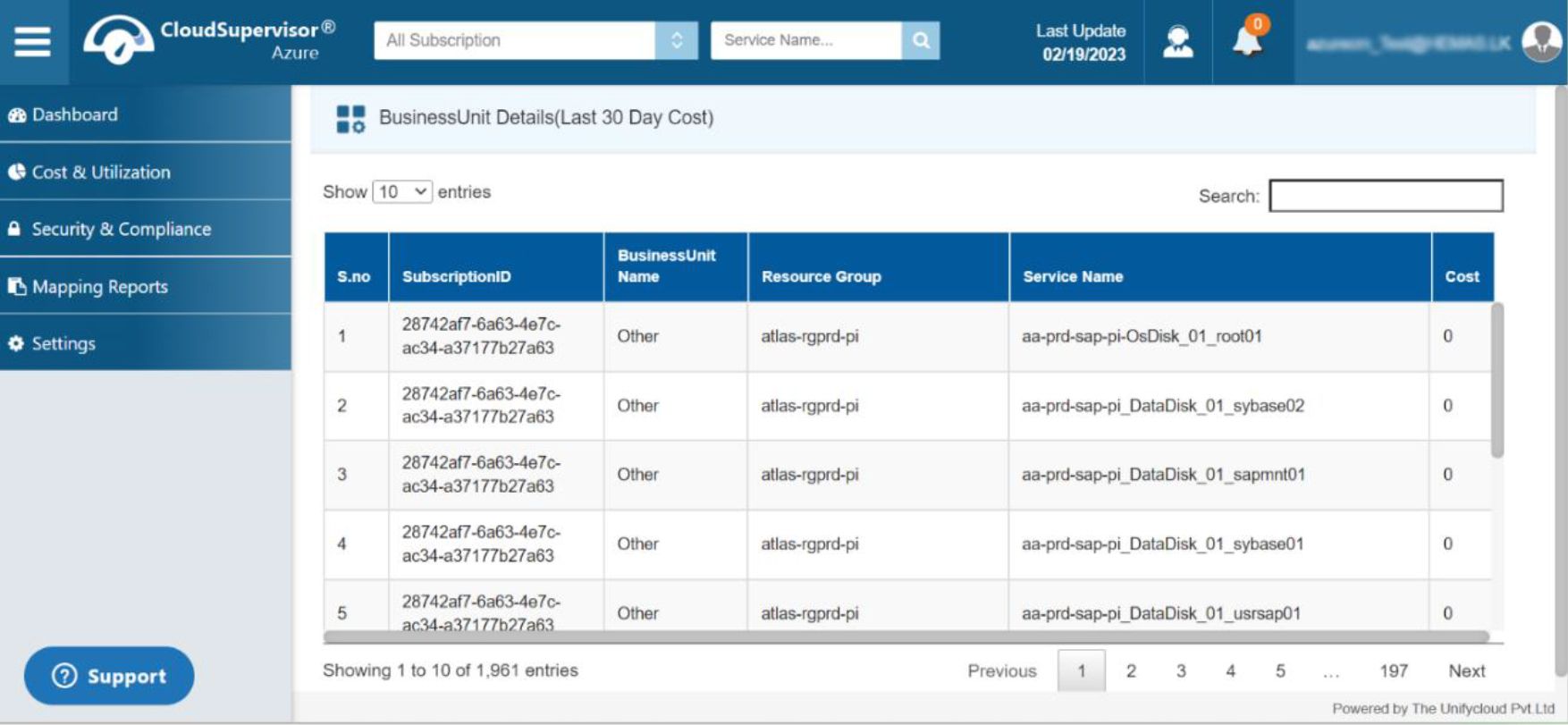Click the magnifier search button
Image resolution: width=1568 pixels, height=725 pixels.
(x=921, y=40)
